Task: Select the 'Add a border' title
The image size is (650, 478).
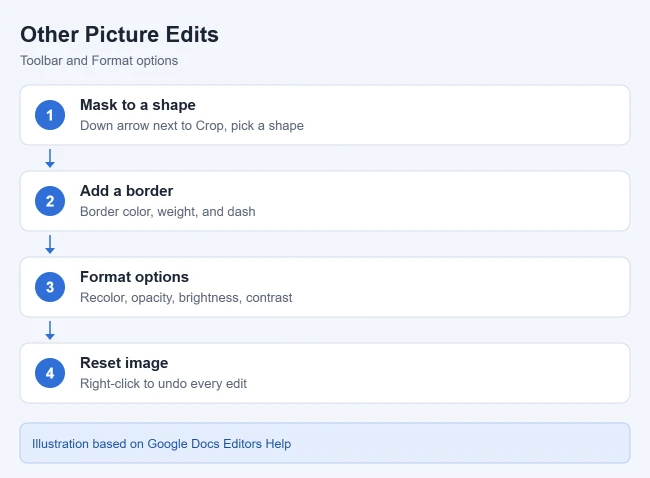Action: 126,191
